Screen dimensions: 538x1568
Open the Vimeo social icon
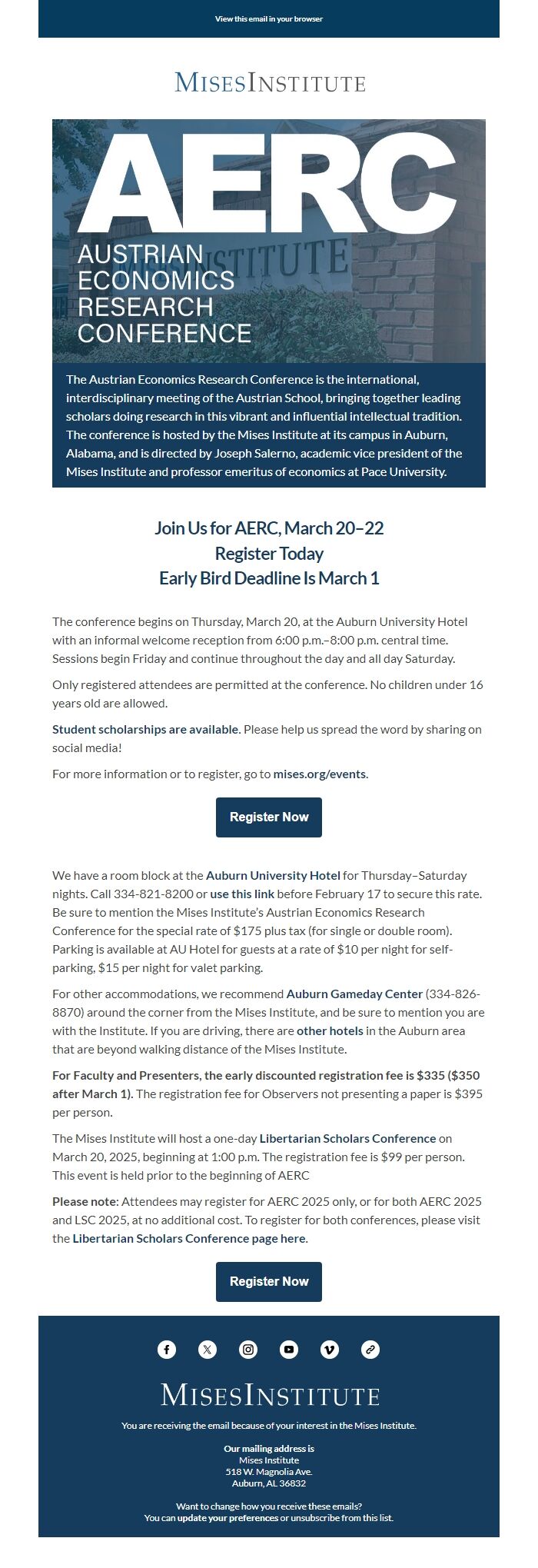(330, 1349)
